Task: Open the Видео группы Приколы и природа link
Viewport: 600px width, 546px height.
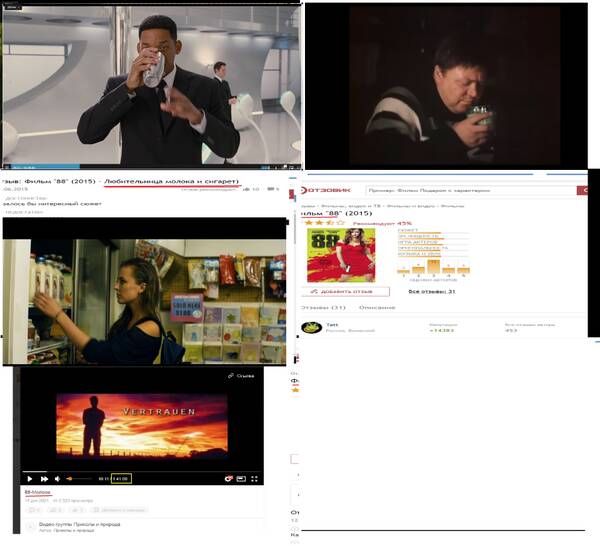Action: coord(80,524)
